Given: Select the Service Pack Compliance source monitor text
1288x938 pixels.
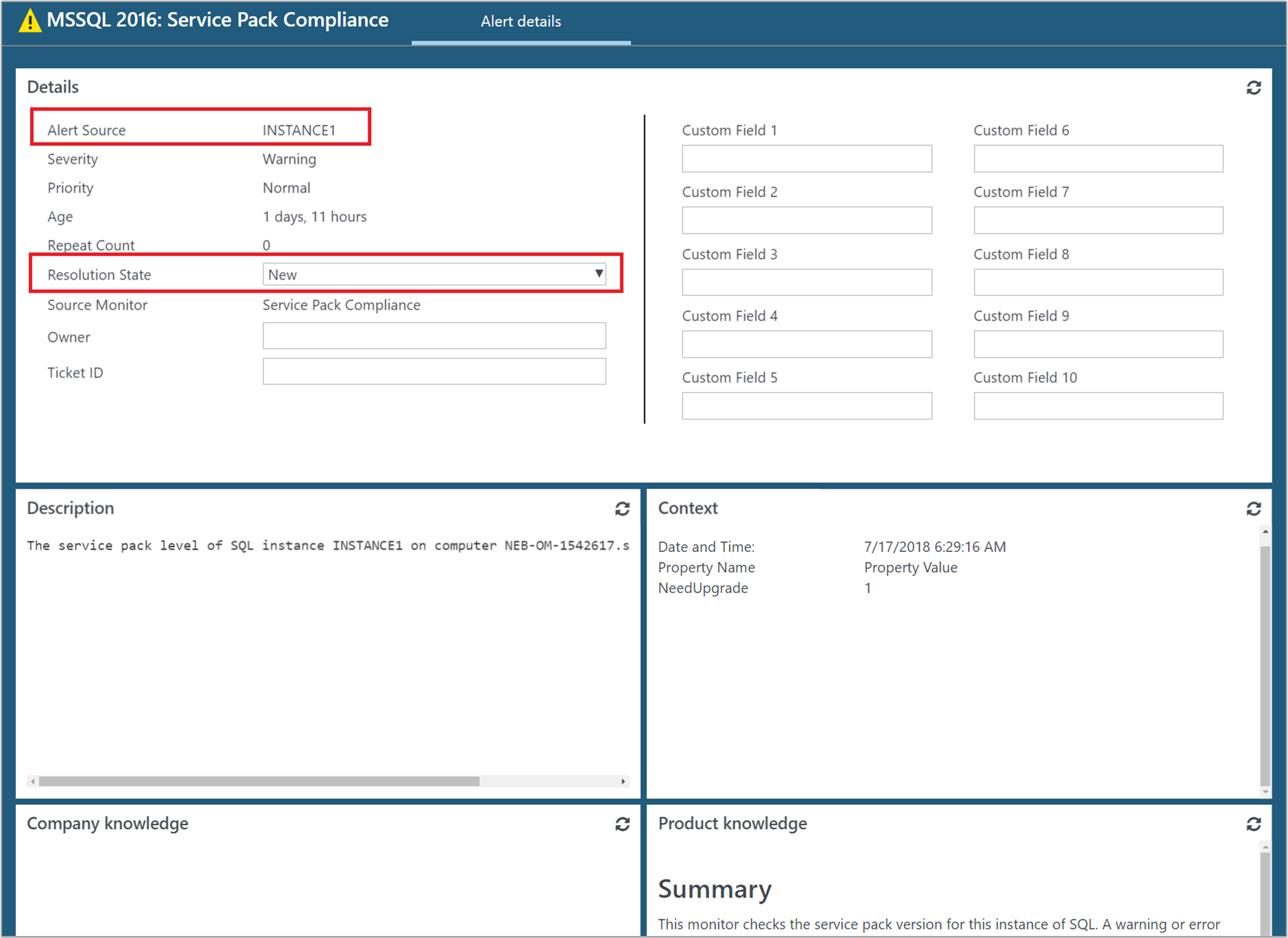Looking at the screenshot, I should (341, 304).
